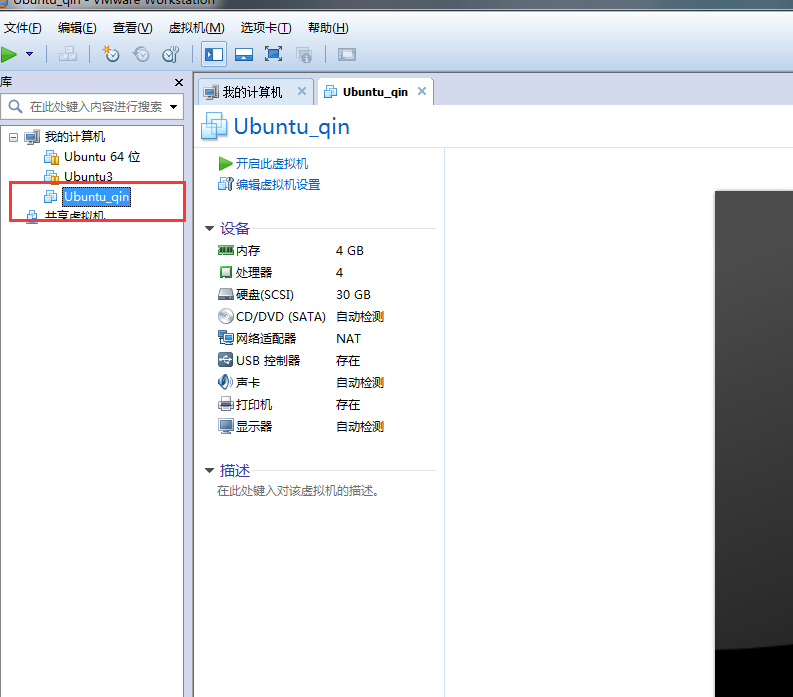Click the Unity mode toolbar icon
The width and height of the screenshot is (793, 697).
click(304, 55)
